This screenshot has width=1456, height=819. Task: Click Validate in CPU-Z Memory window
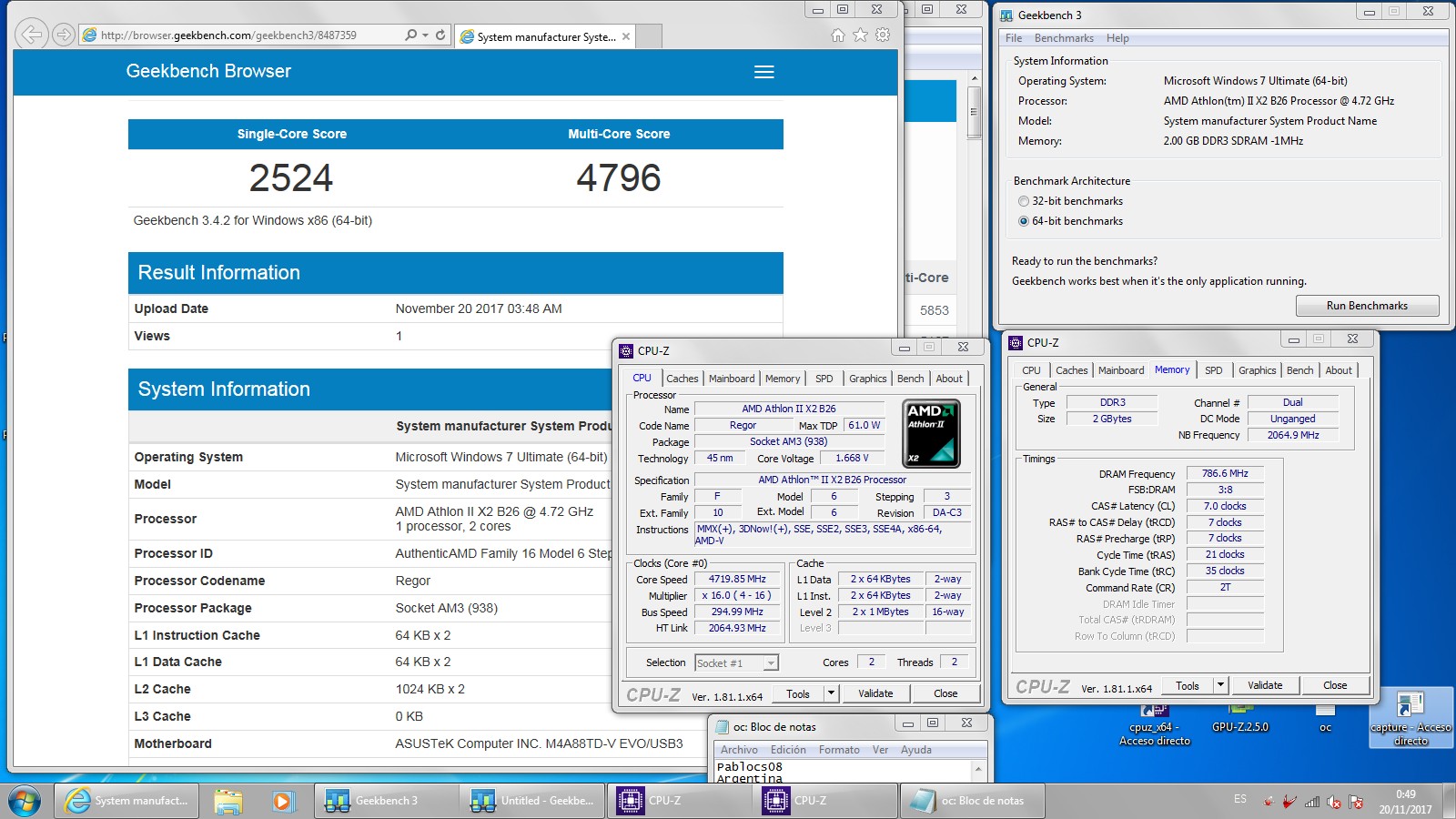tap(1265, 685)
